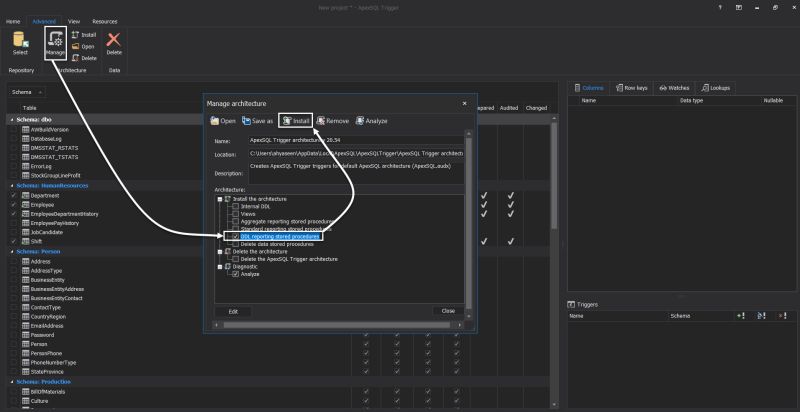Click Save as in Manage architecture toolbar
800x412 pixels.
click(258, 121)
